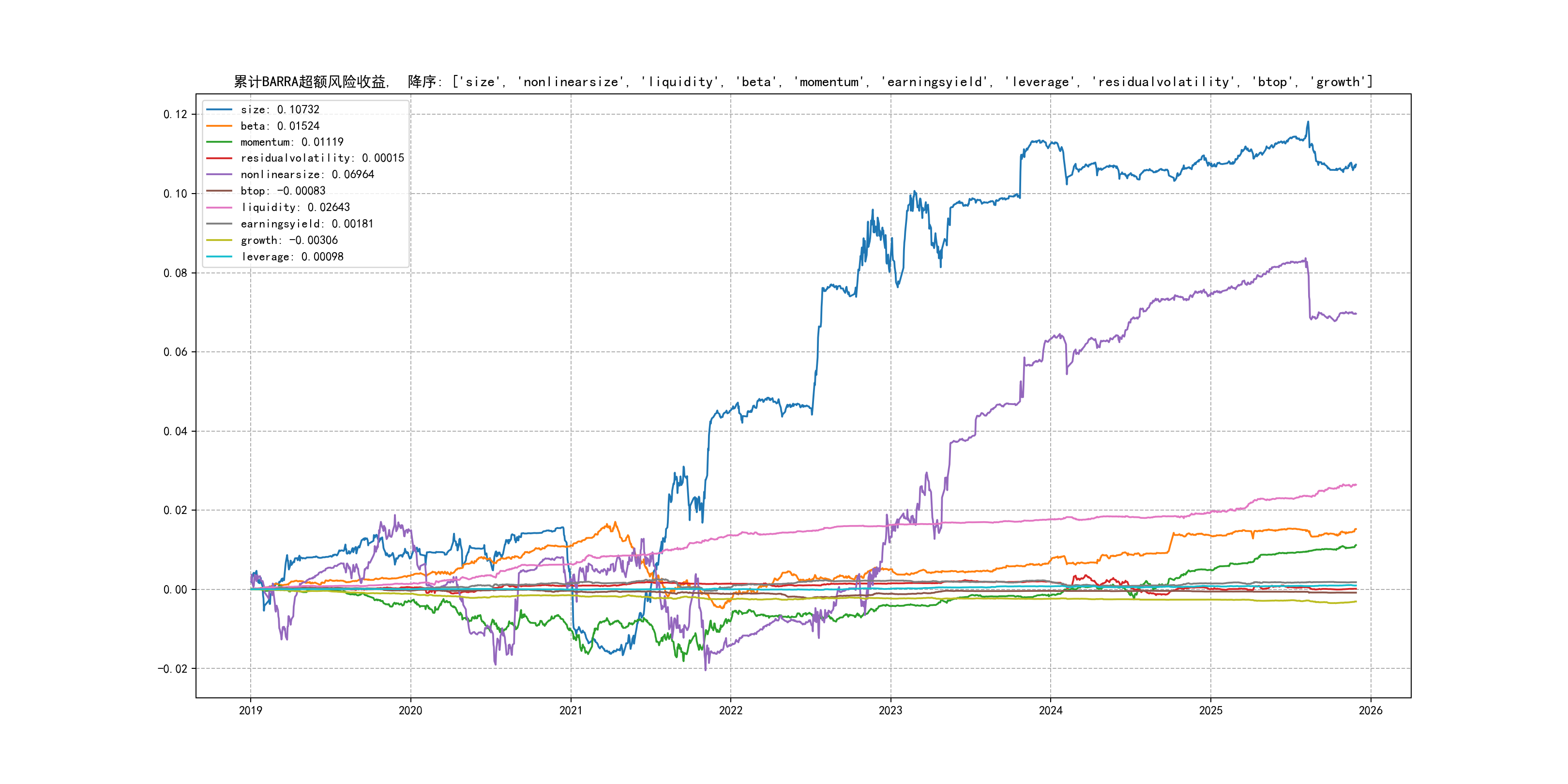Select legend label 'earningsyield: 0.00181'
The width and height of the screenshot is (1568, 784).
307,224
